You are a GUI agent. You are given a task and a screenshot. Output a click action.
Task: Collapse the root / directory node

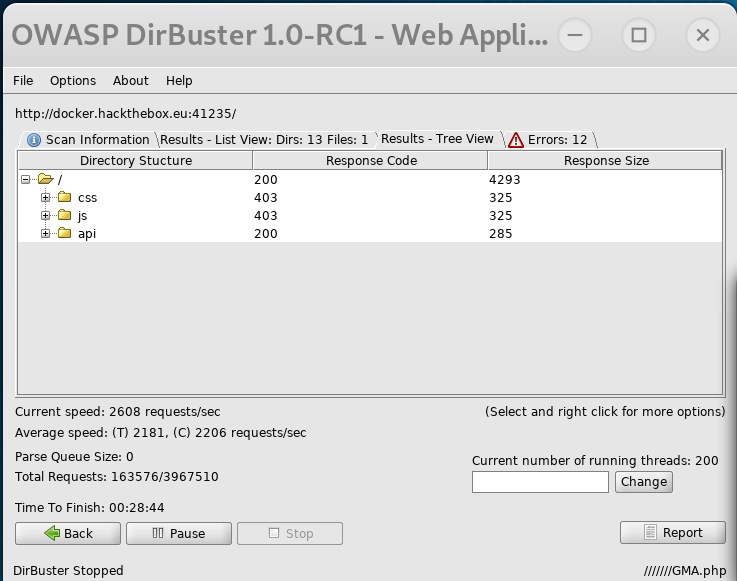click(26, 179)
